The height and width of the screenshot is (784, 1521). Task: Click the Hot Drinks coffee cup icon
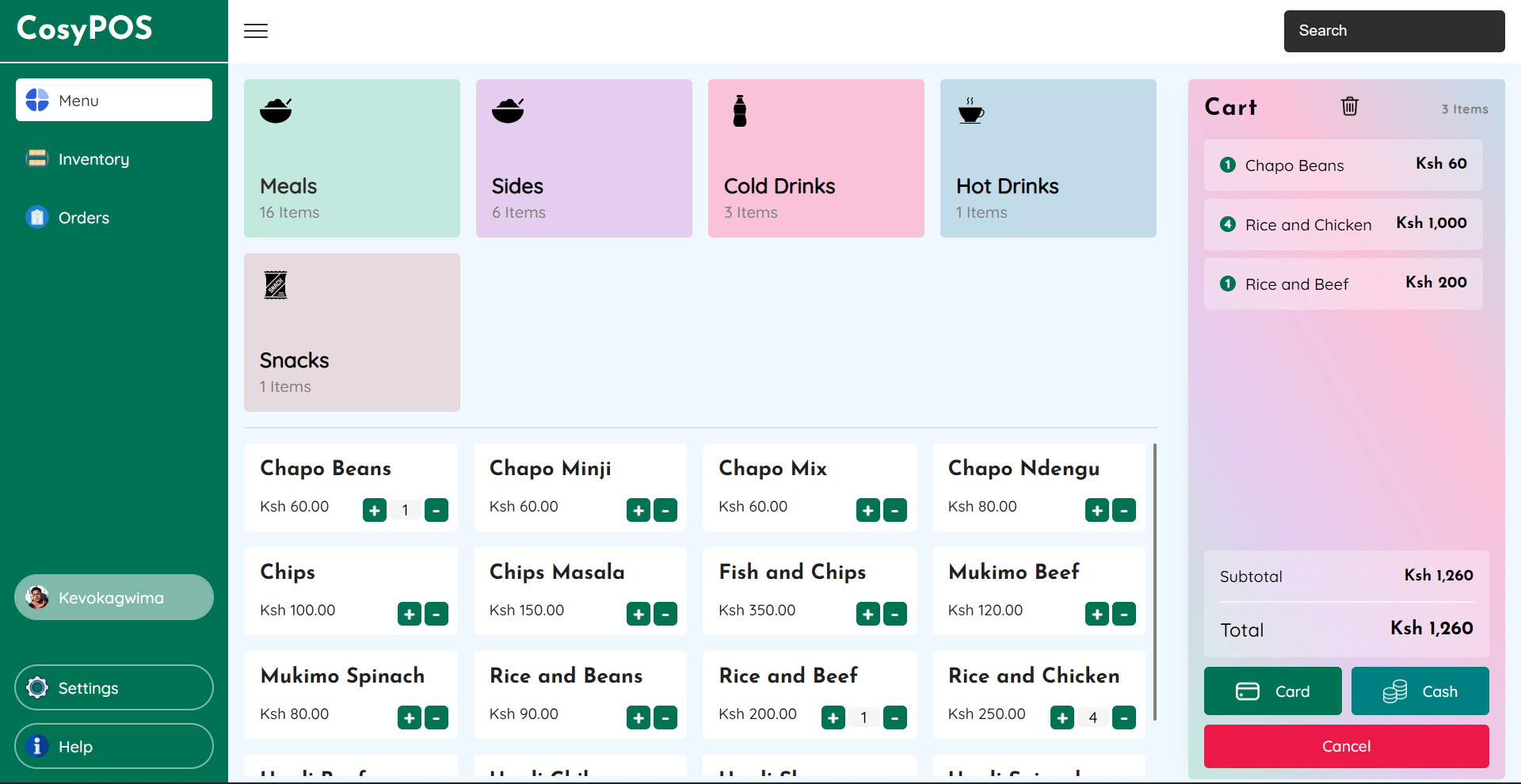[971, 112]
